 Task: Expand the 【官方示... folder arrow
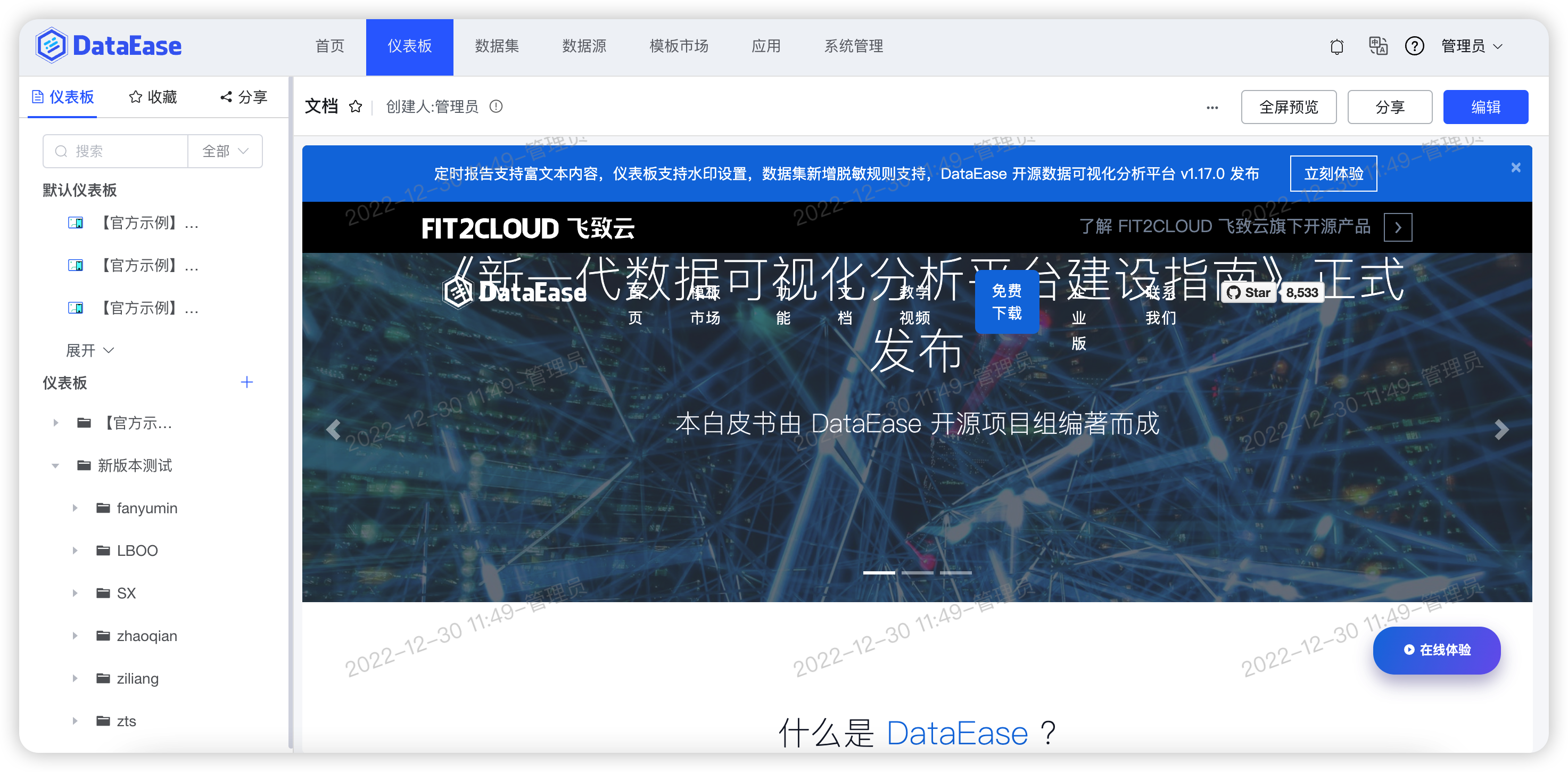pyautogui.click(x=56, y=423)
